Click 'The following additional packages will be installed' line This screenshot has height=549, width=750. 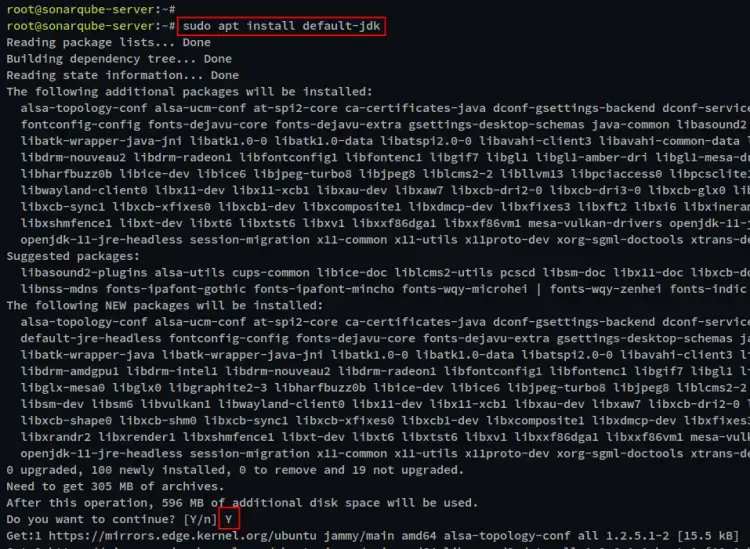(x=189, y=91)
